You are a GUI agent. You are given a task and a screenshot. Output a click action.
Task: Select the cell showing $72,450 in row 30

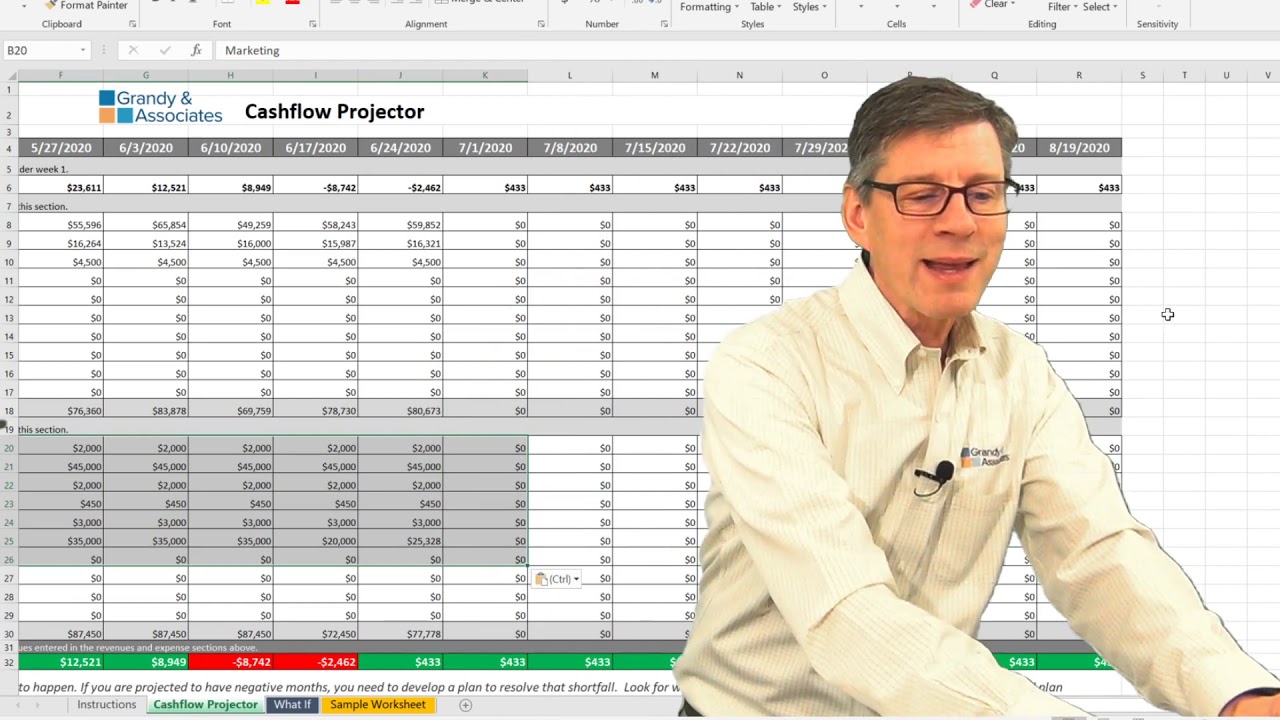point(315,634)
